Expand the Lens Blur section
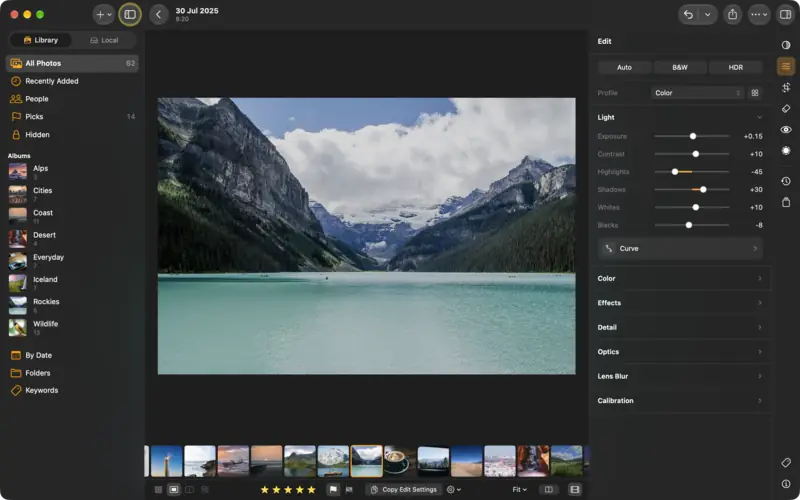 [680, 377]
